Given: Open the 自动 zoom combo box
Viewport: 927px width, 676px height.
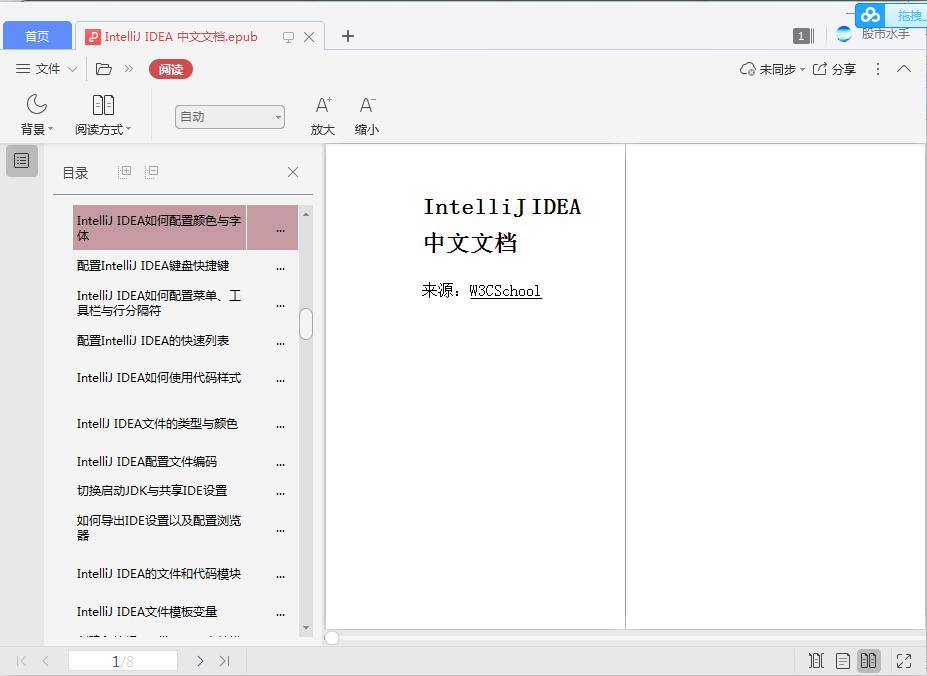Looking at the screenshot, I should 230,117.
